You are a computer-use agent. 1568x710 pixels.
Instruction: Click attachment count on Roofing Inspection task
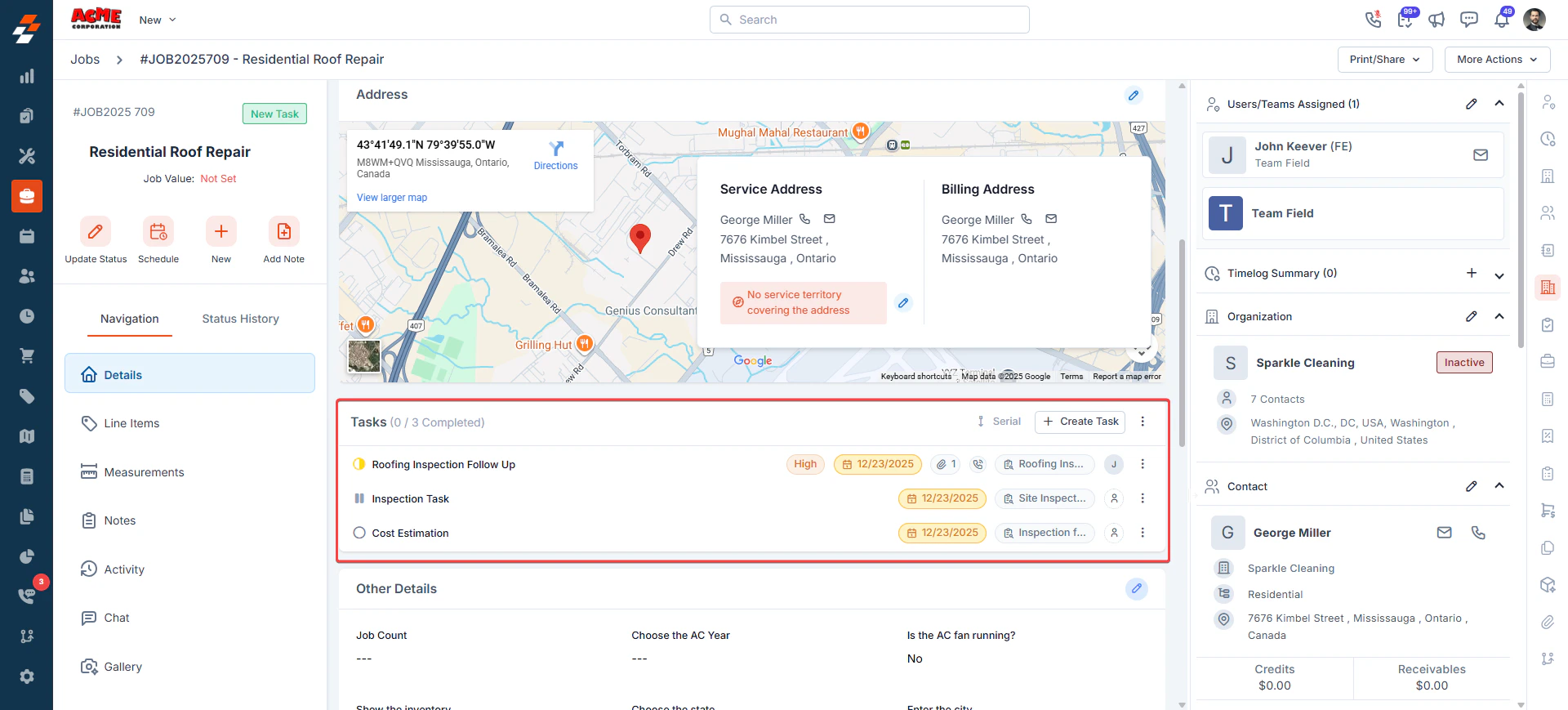click(947, 464)
